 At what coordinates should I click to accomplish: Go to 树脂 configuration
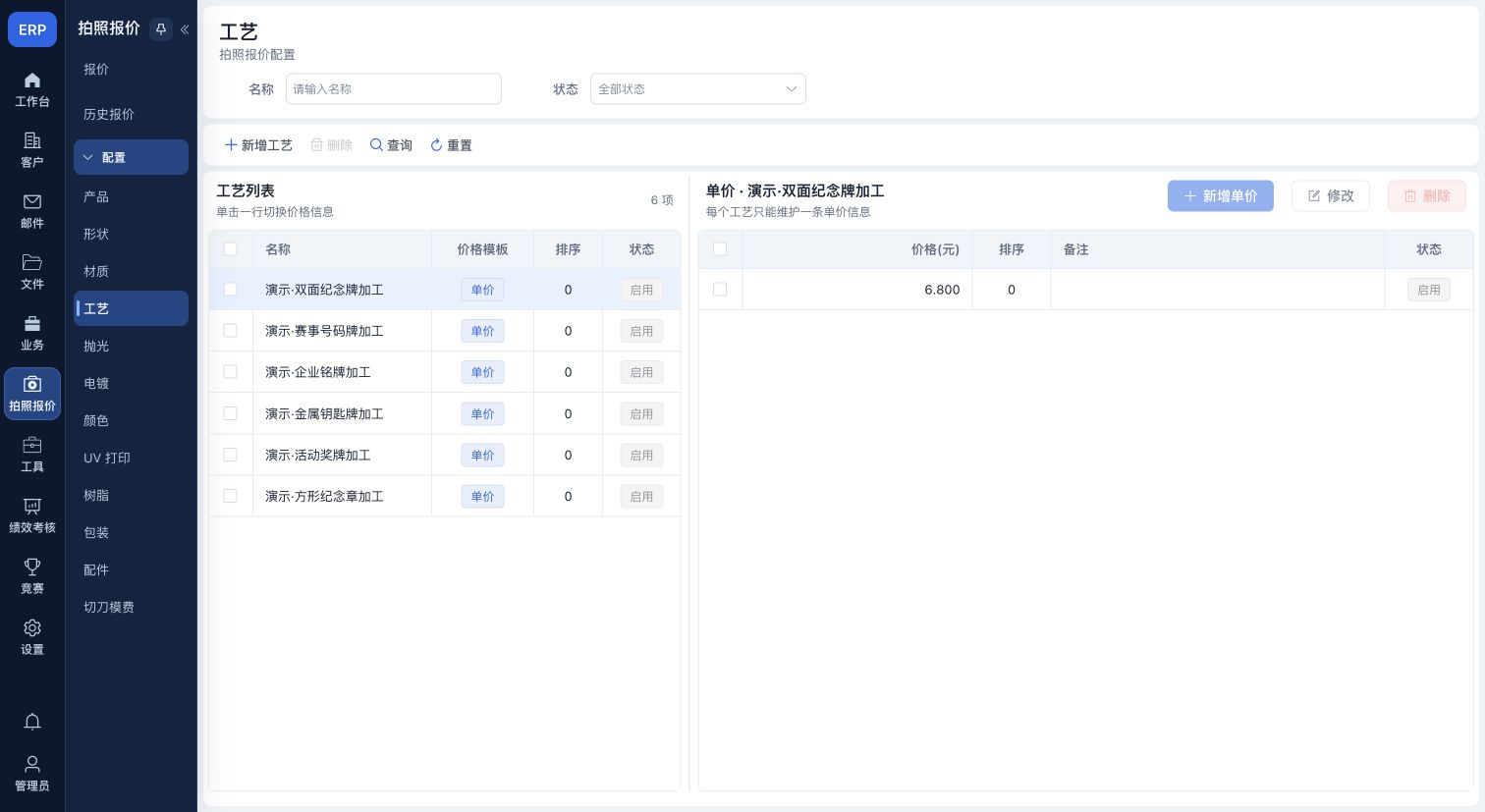point(131,496)
